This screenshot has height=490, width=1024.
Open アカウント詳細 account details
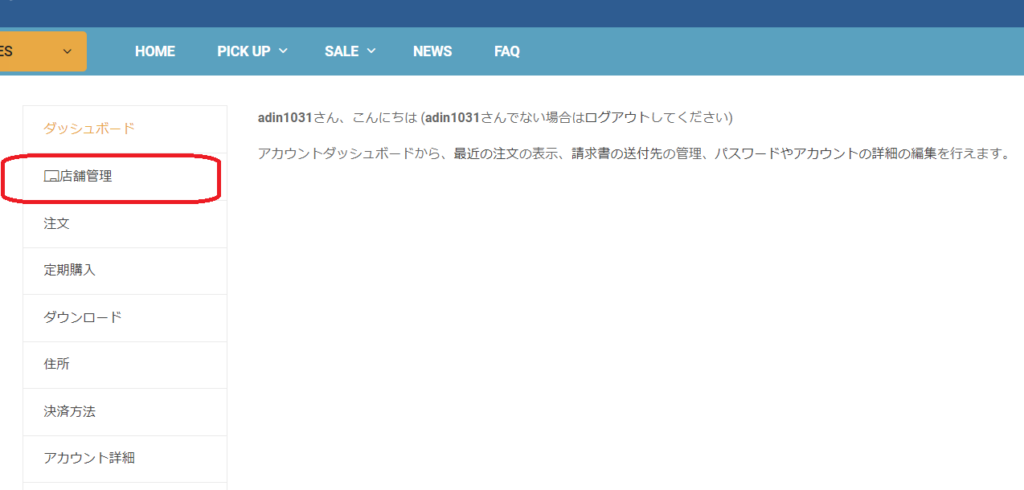(88, 458)
